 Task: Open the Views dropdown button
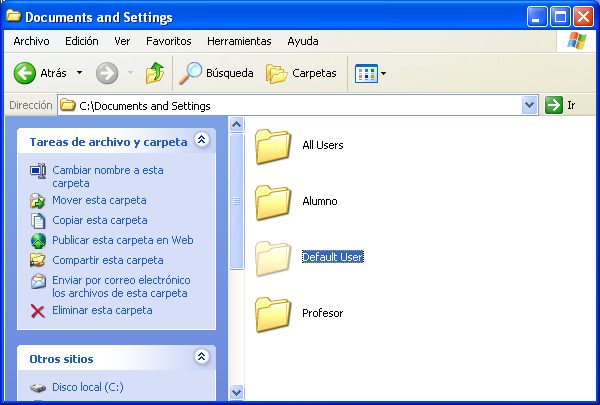pyautogui.click(x=371, y=73)
